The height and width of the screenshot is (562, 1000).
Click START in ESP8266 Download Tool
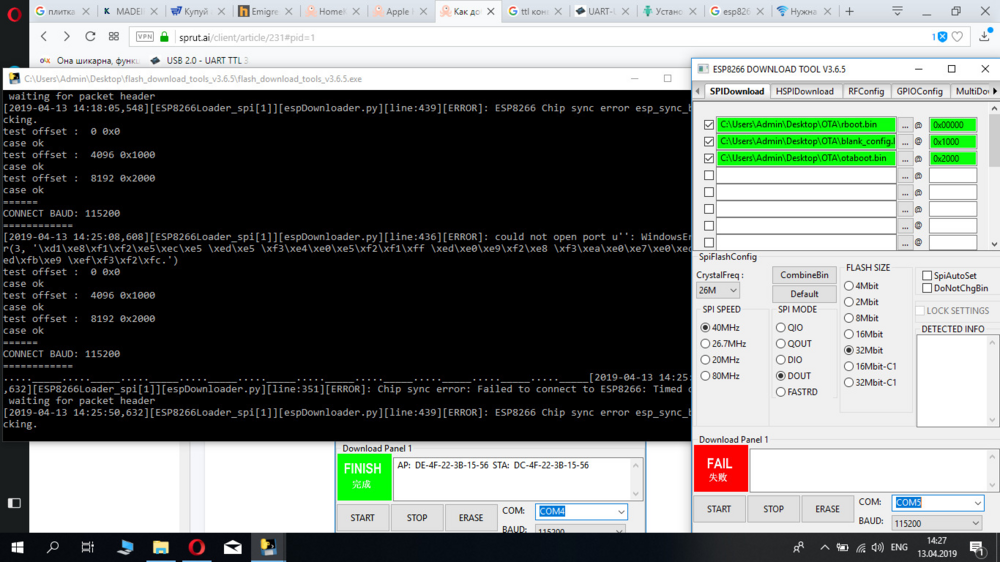(x=719, y=509)
